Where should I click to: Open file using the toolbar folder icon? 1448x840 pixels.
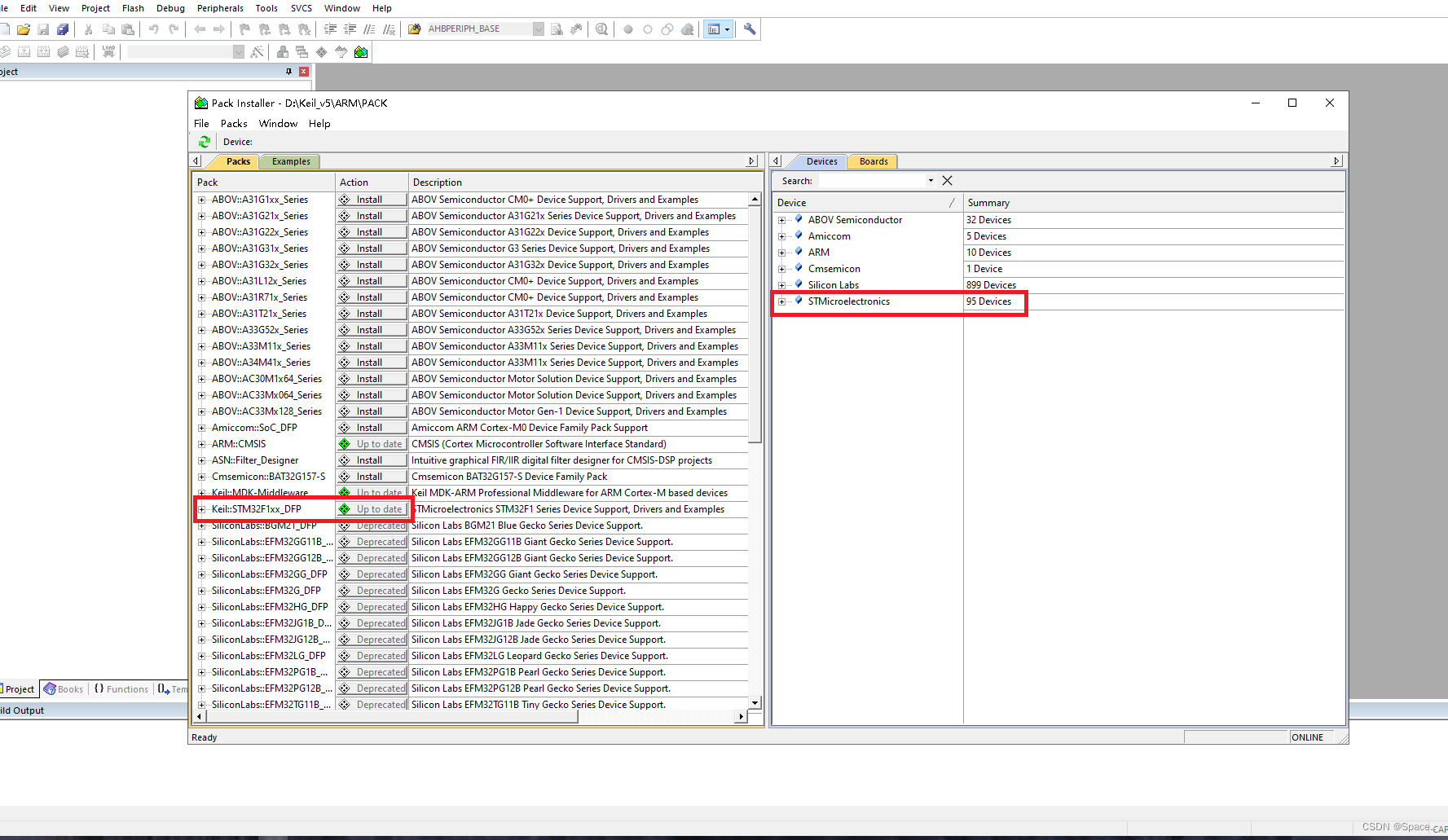point(24,29)
